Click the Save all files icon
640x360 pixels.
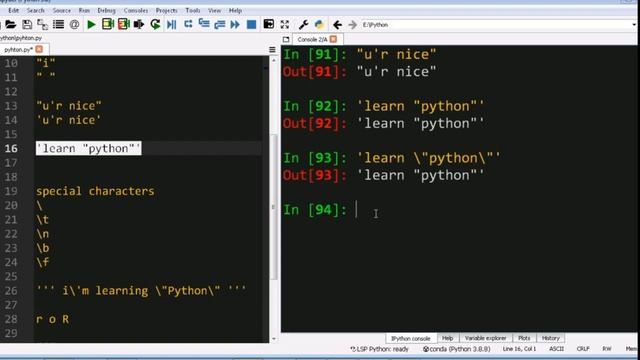tap(42, 25)
